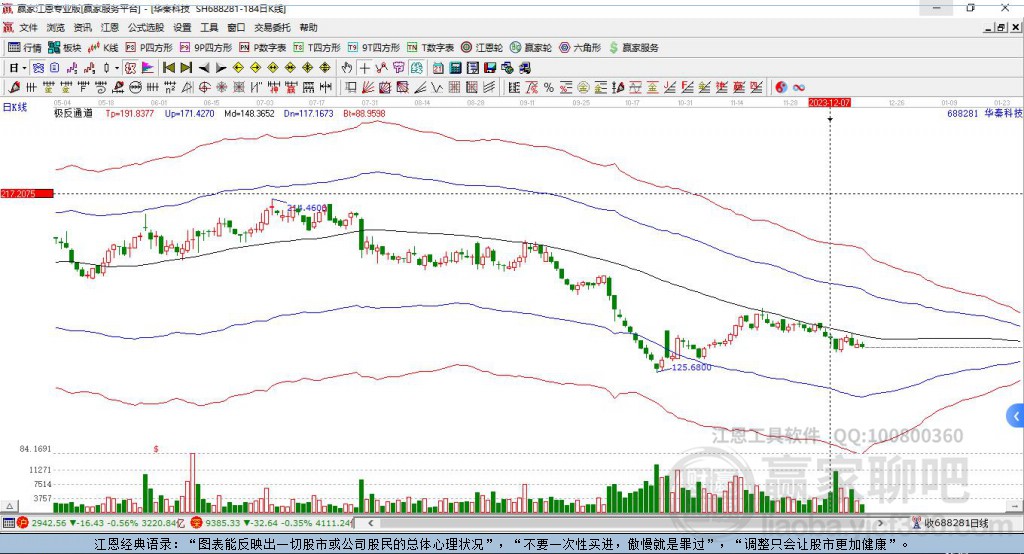This screenshot has height=554, width=1024.
Task: Open the T数字表 tool
Action: pos(430,48)
